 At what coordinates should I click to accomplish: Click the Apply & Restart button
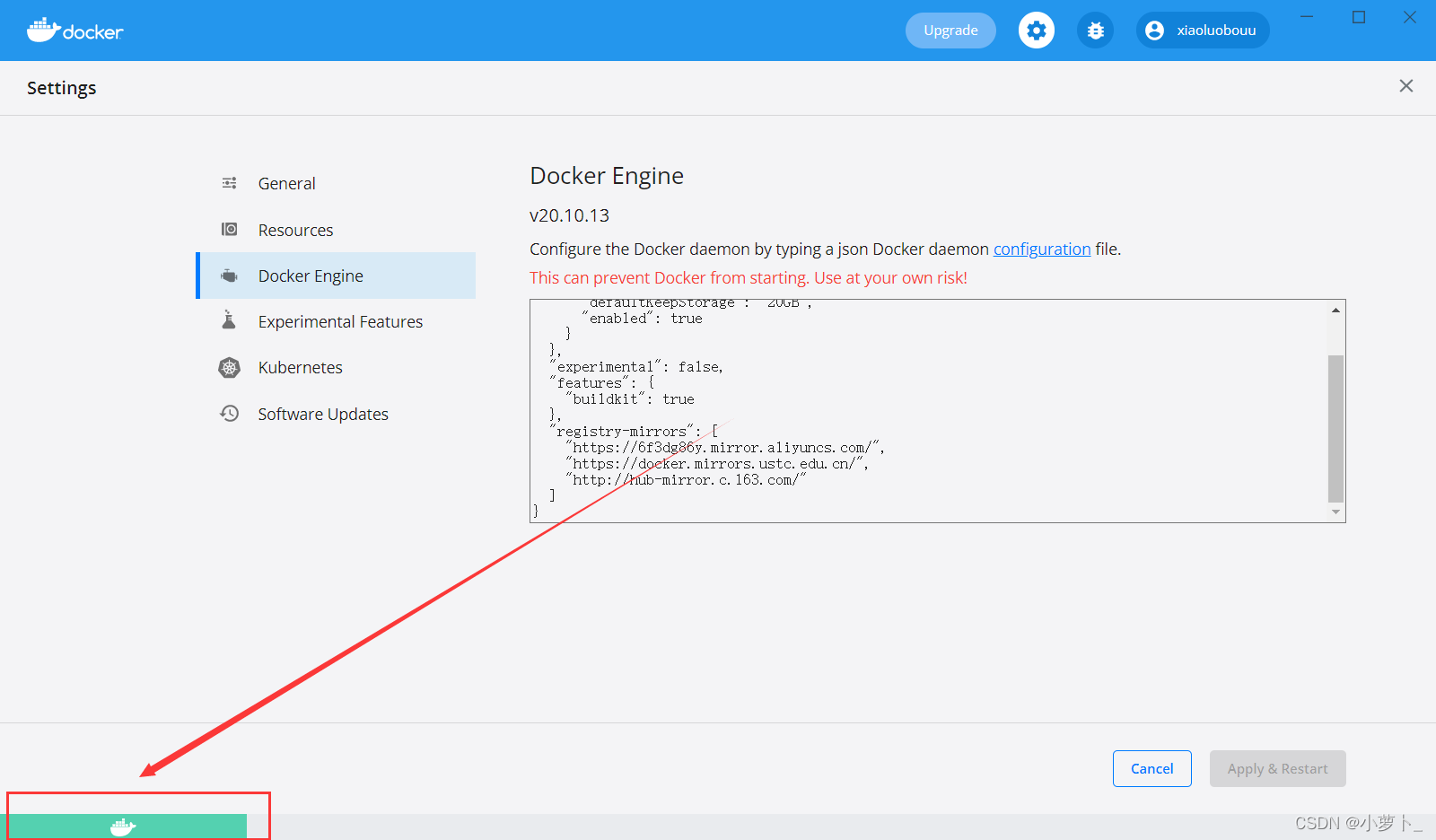pos(1277,768)
